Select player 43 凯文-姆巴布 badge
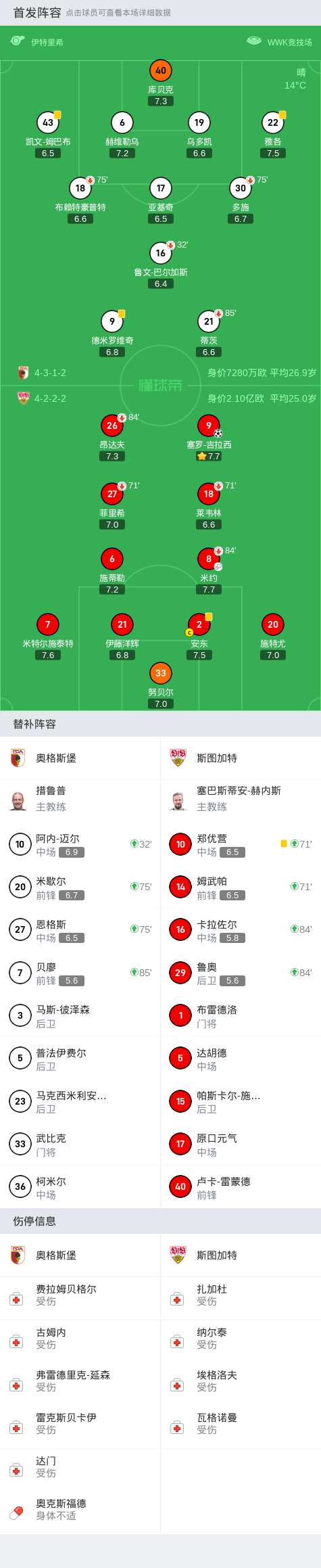The width and height of the screenshot is (321, 1568). point(48,122)
